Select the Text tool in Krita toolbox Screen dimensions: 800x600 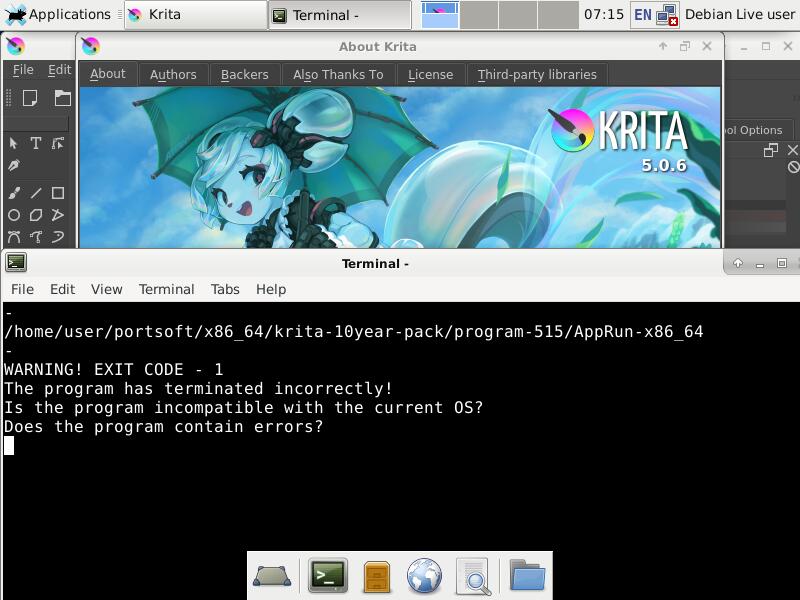coord(36,143)
